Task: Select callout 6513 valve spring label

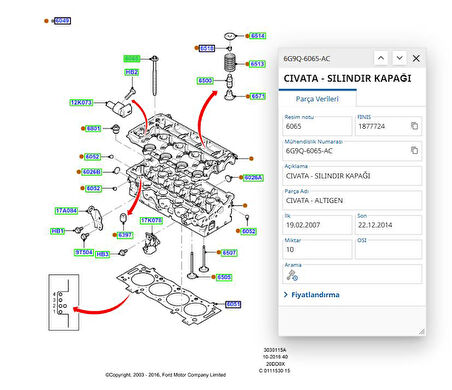Action: pyautogui.click(x=257, y=64)
